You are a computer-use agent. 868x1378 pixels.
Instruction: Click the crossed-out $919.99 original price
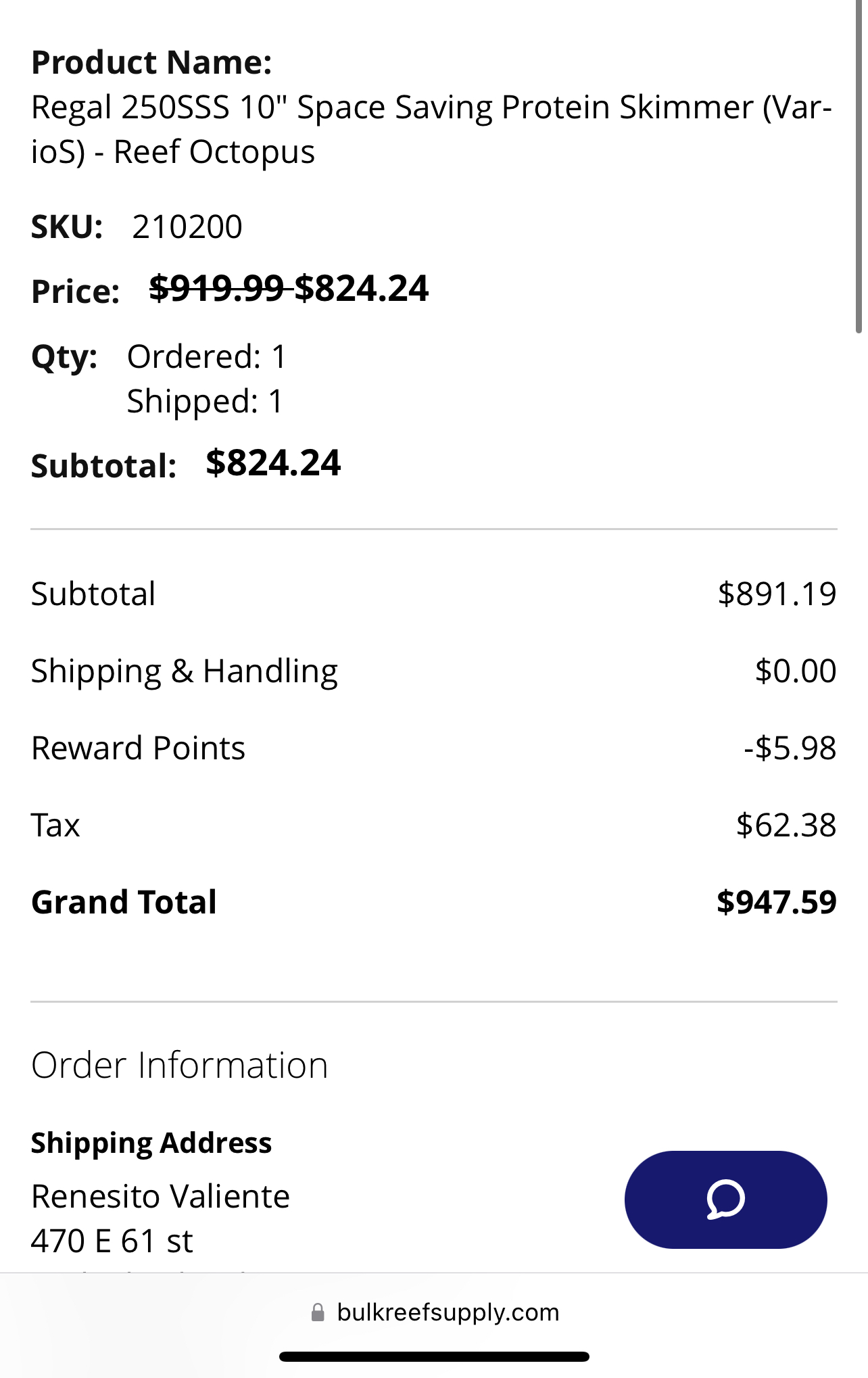tap(216, 289)
